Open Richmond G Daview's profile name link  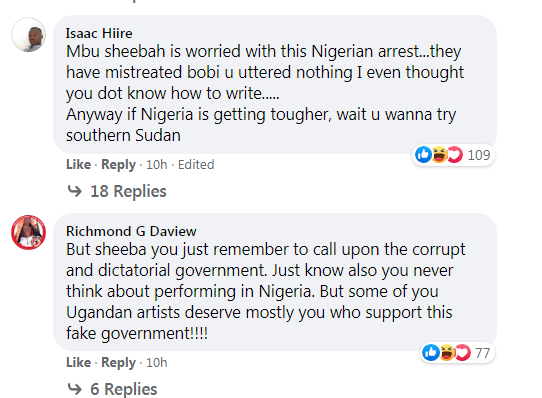pyautogui.click(x=131, y=231)
